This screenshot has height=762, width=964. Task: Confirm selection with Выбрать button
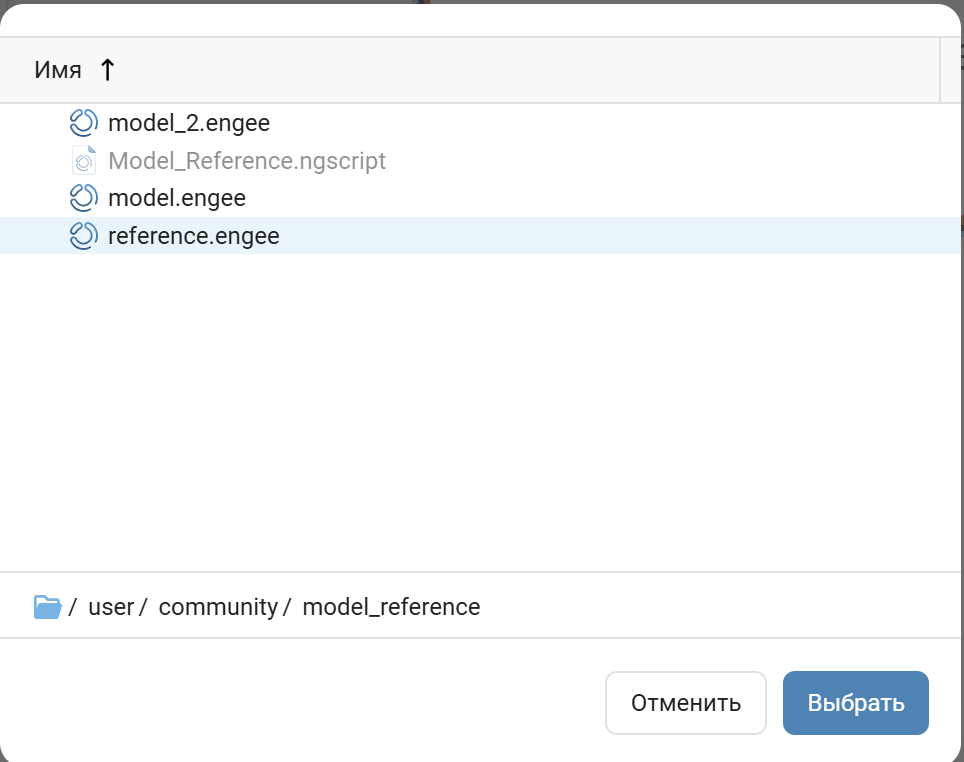coord(856,702)
